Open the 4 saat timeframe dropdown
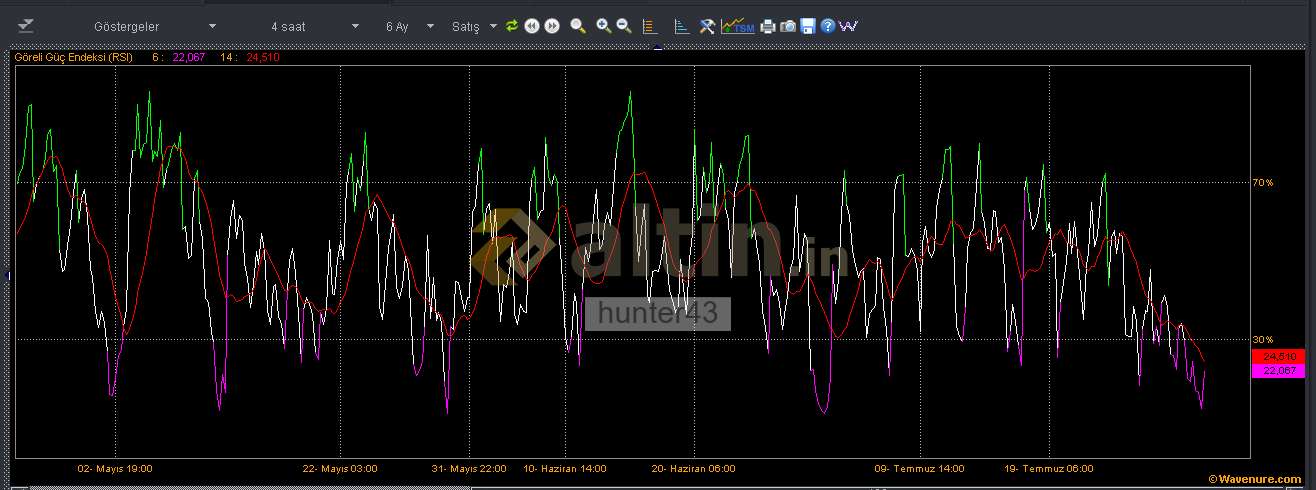This screenshot has width=1316, height=490. pyautogui.click(x=315, y=27)
